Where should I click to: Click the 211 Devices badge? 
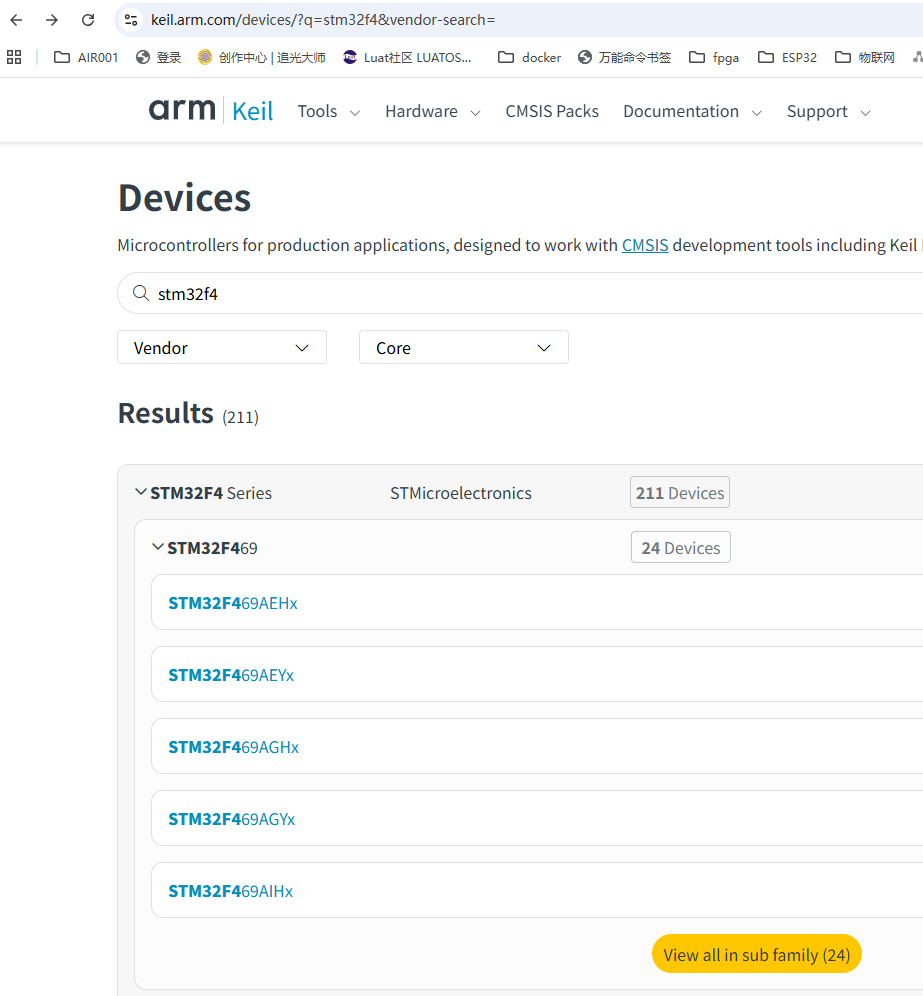680,492
